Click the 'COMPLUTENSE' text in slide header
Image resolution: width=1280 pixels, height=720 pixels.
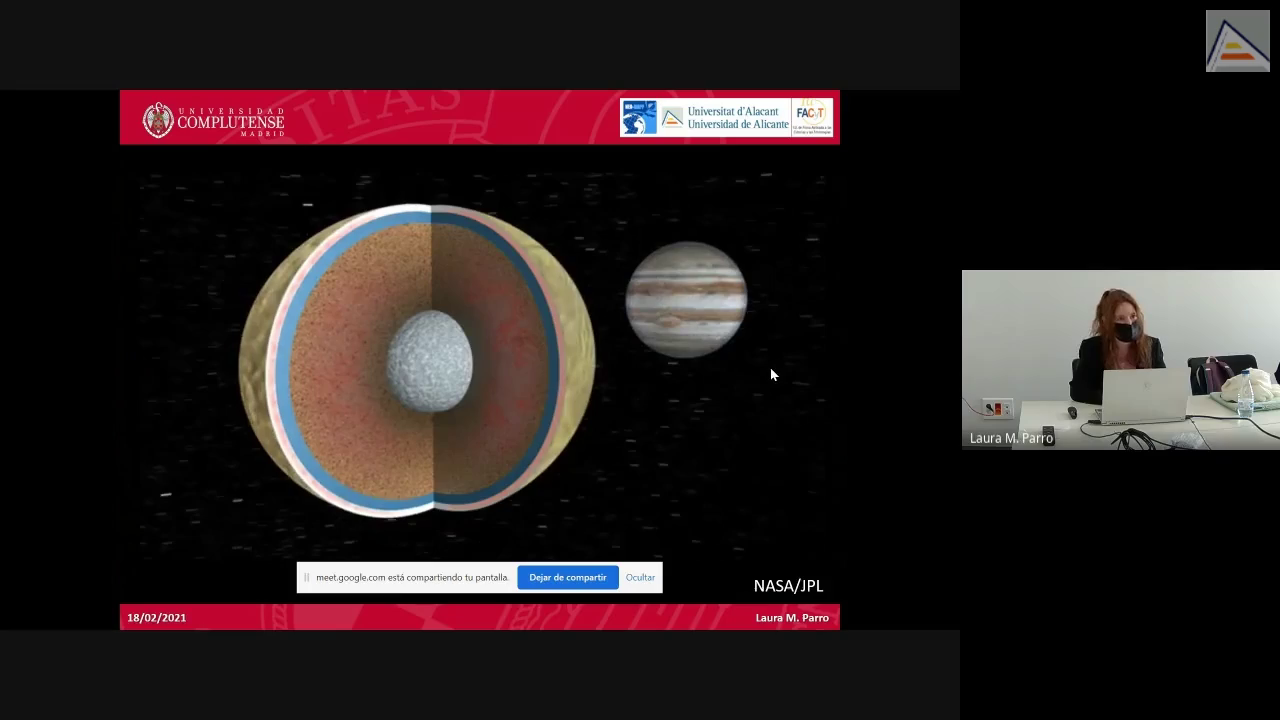[230, 123]
